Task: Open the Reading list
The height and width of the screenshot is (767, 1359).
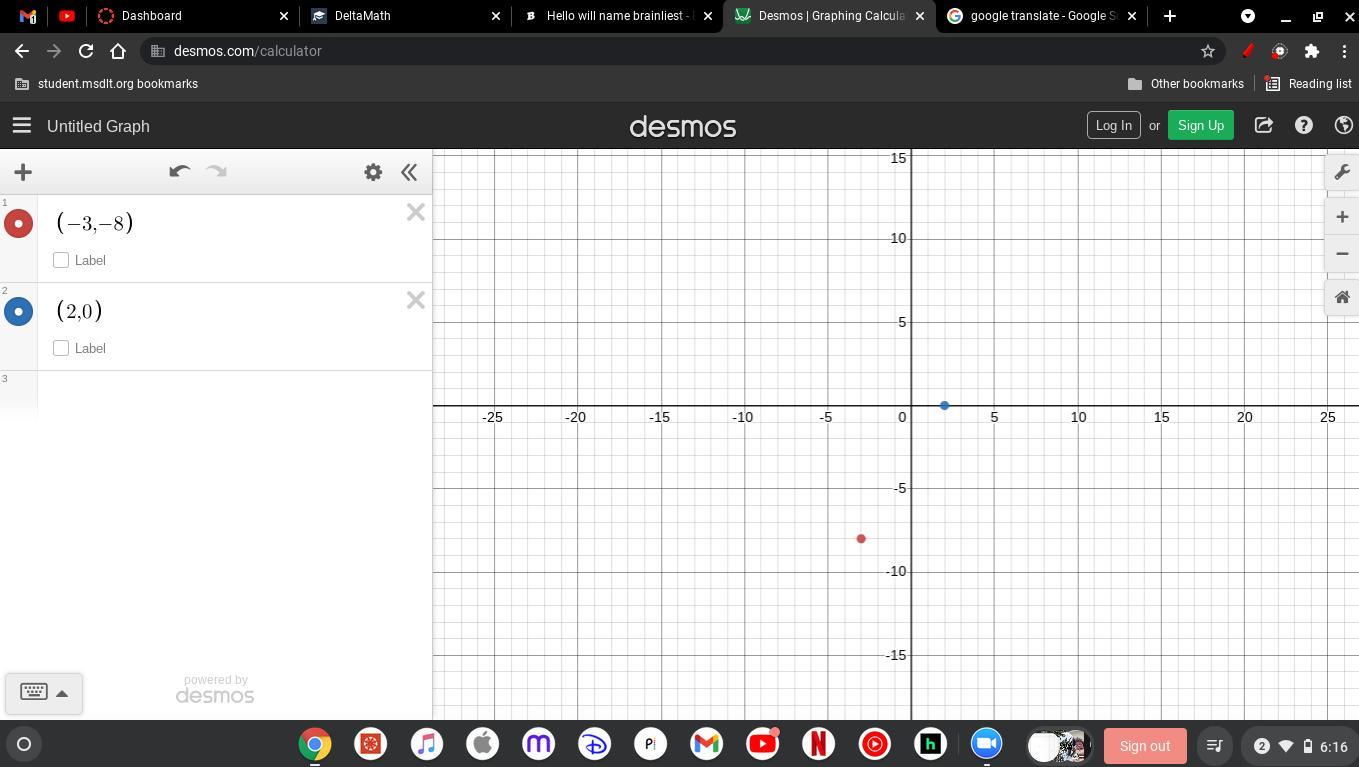Action: click(x=1309, y=84)
